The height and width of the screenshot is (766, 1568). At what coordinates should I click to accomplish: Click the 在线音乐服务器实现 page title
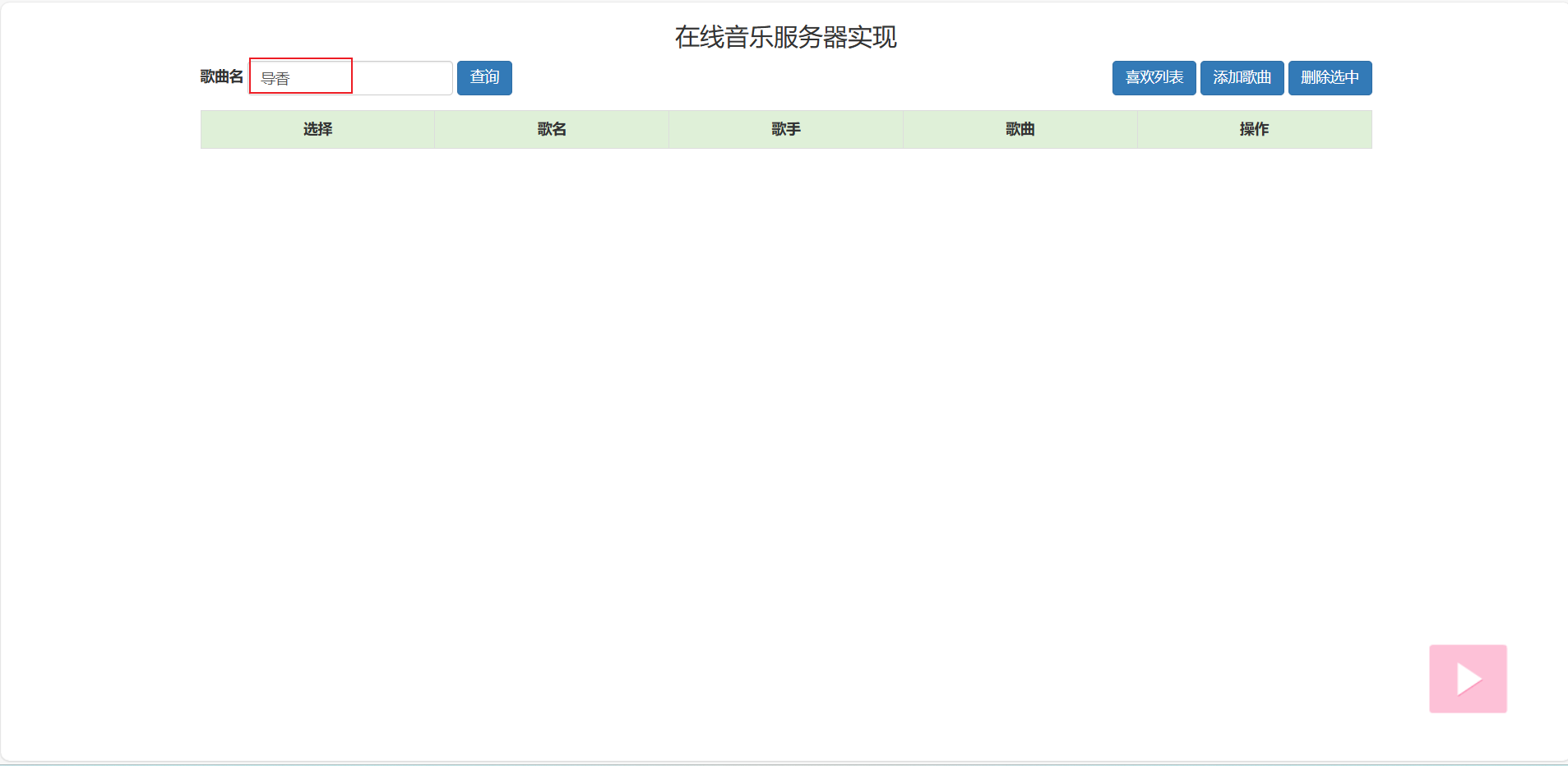click(785, 37)
